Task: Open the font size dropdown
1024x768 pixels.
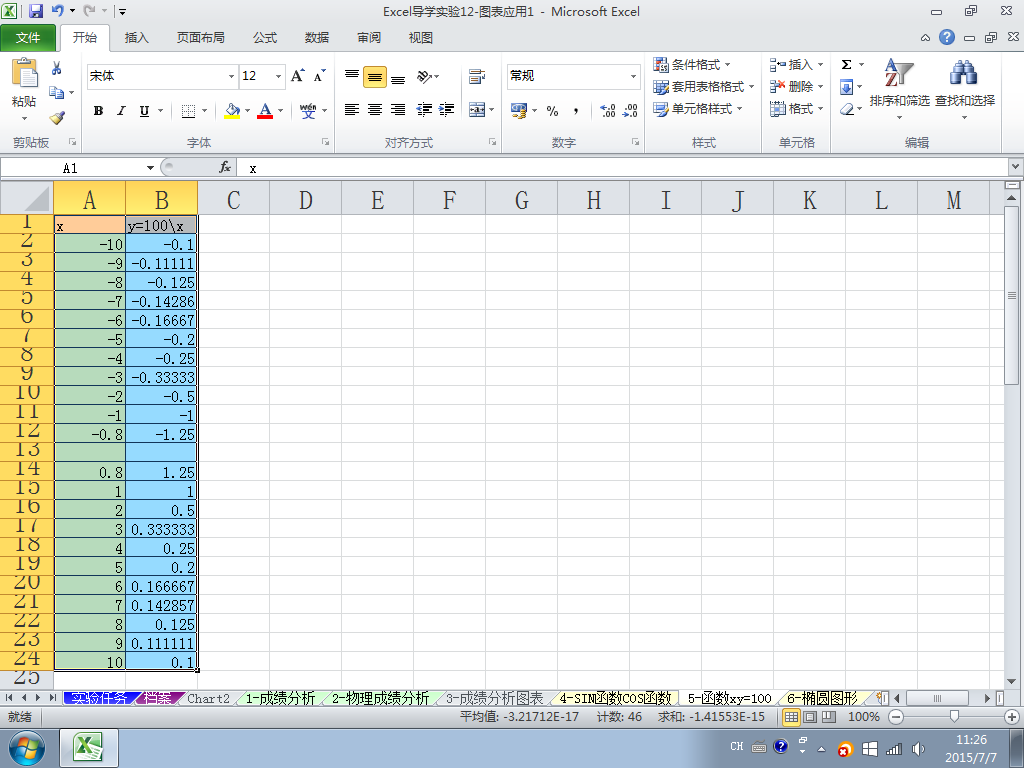Action: (x=278, y=76)
